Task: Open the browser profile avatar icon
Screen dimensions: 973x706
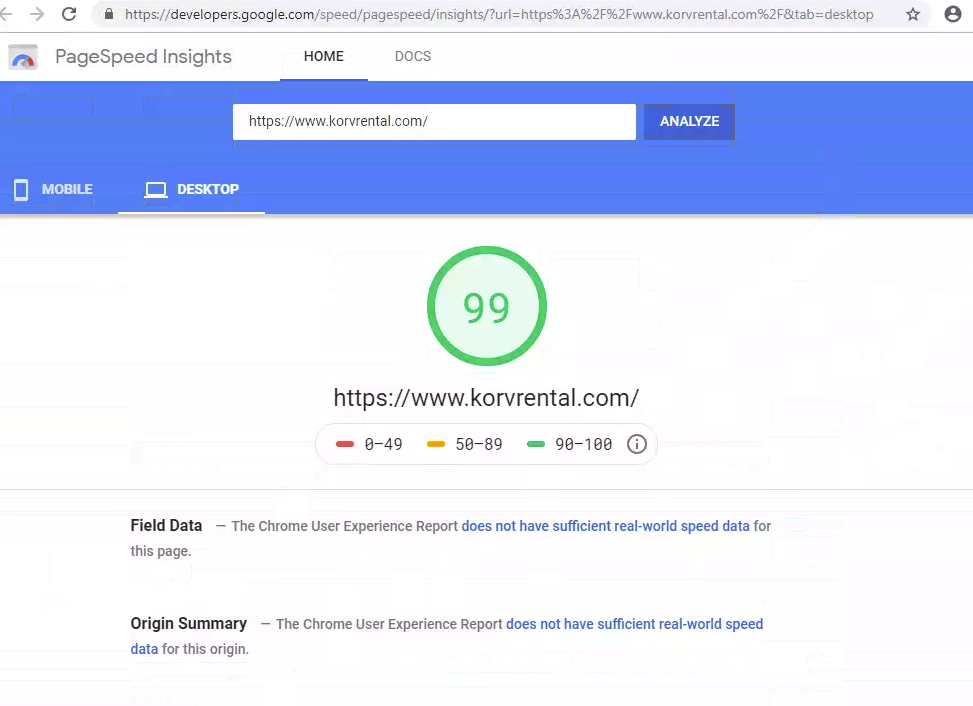Action: pos(951,15)
